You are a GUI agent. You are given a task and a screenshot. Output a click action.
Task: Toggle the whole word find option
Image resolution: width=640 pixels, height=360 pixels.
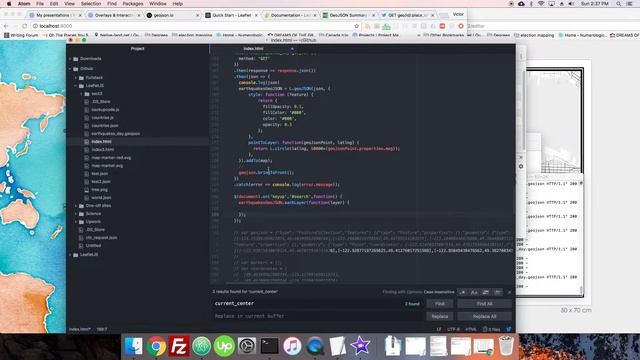click(x=497, y=292)
